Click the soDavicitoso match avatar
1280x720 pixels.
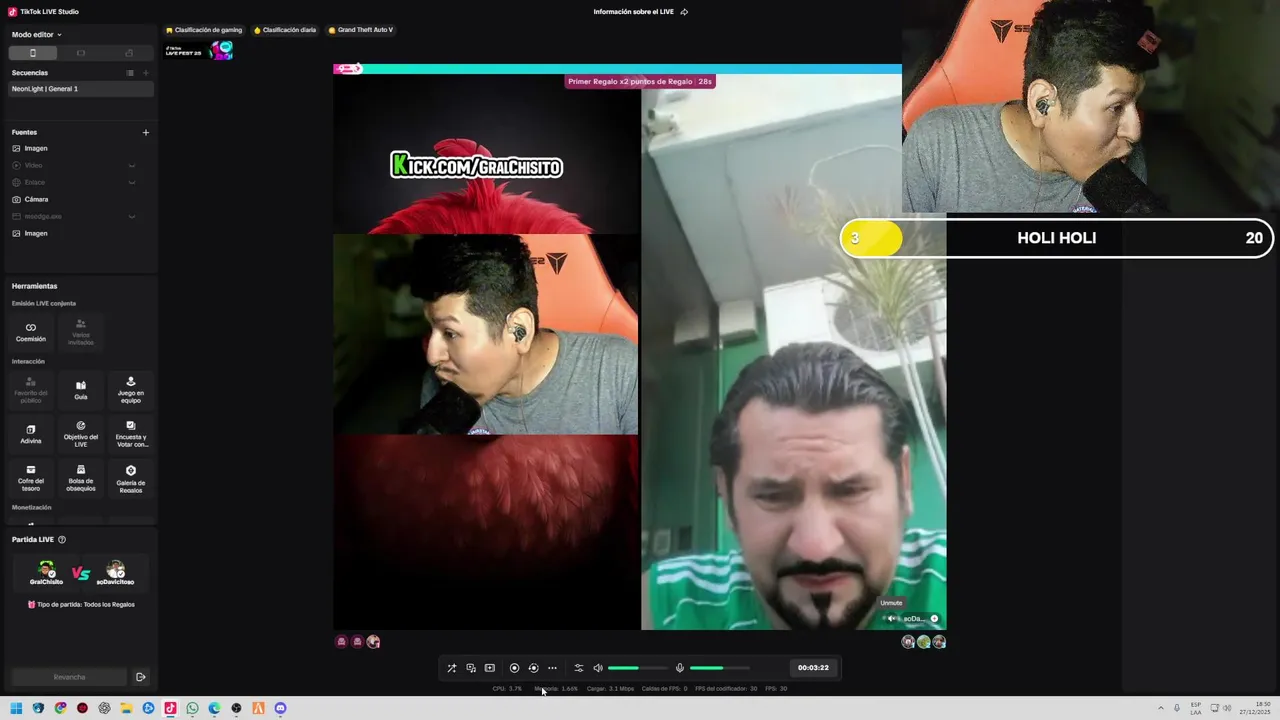click(x=115, y=571)
